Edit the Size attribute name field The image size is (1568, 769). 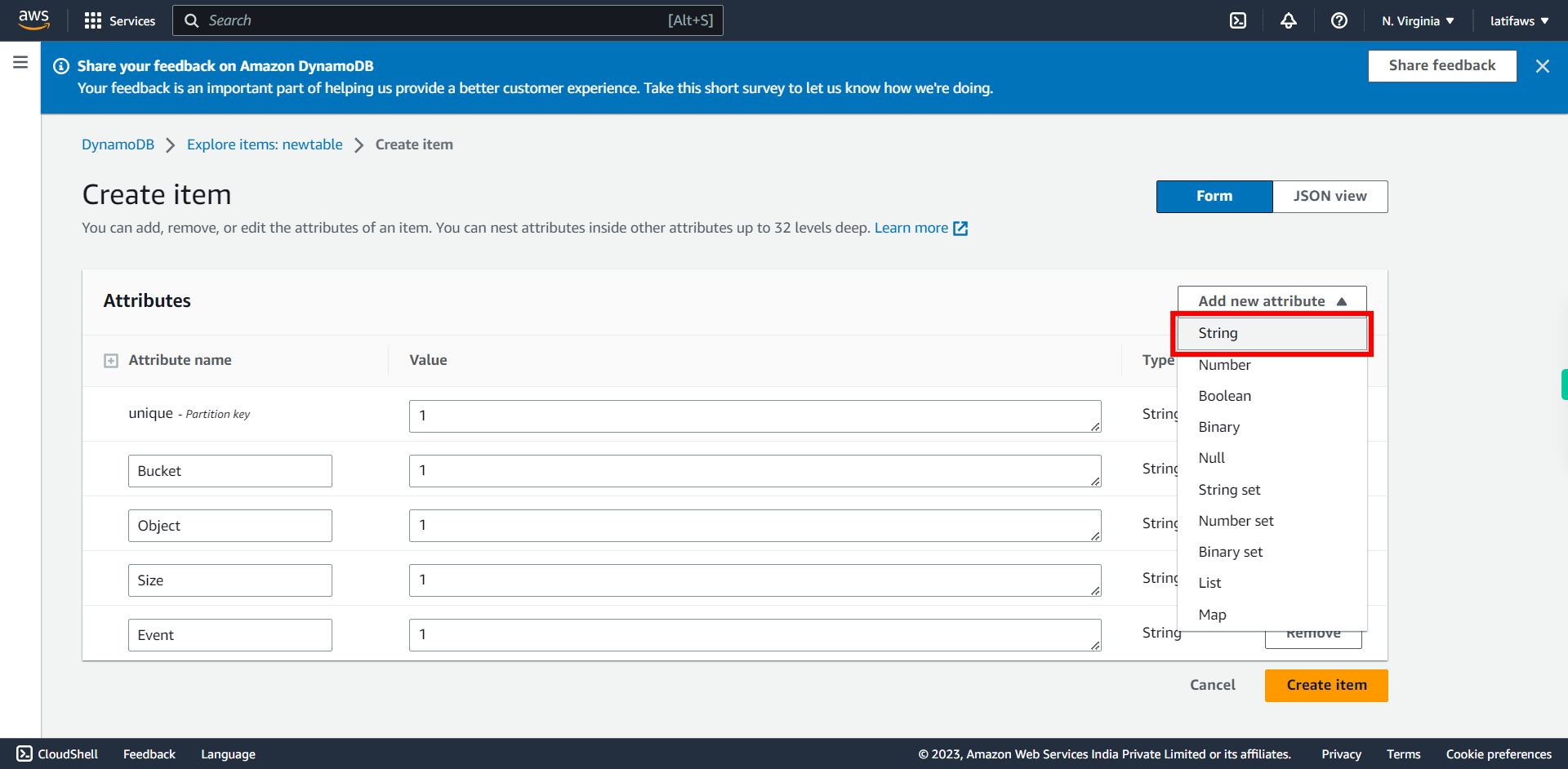[x=230, y=580]
